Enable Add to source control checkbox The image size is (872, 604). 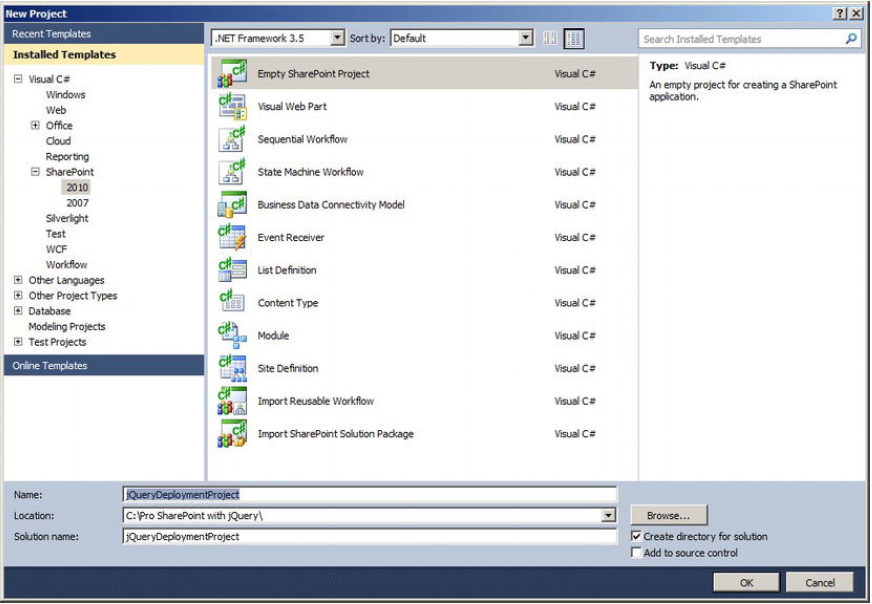636,553
